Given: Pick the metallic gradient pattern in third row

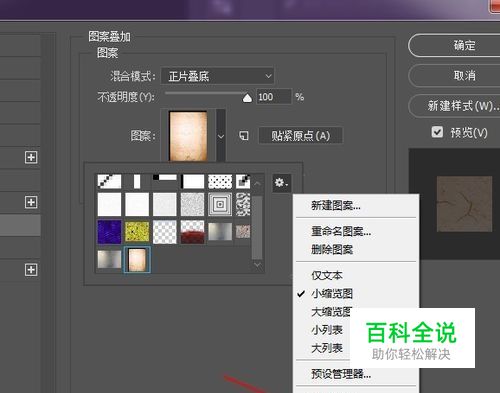Looking at the screenshot, I should (x=220, y=232).
